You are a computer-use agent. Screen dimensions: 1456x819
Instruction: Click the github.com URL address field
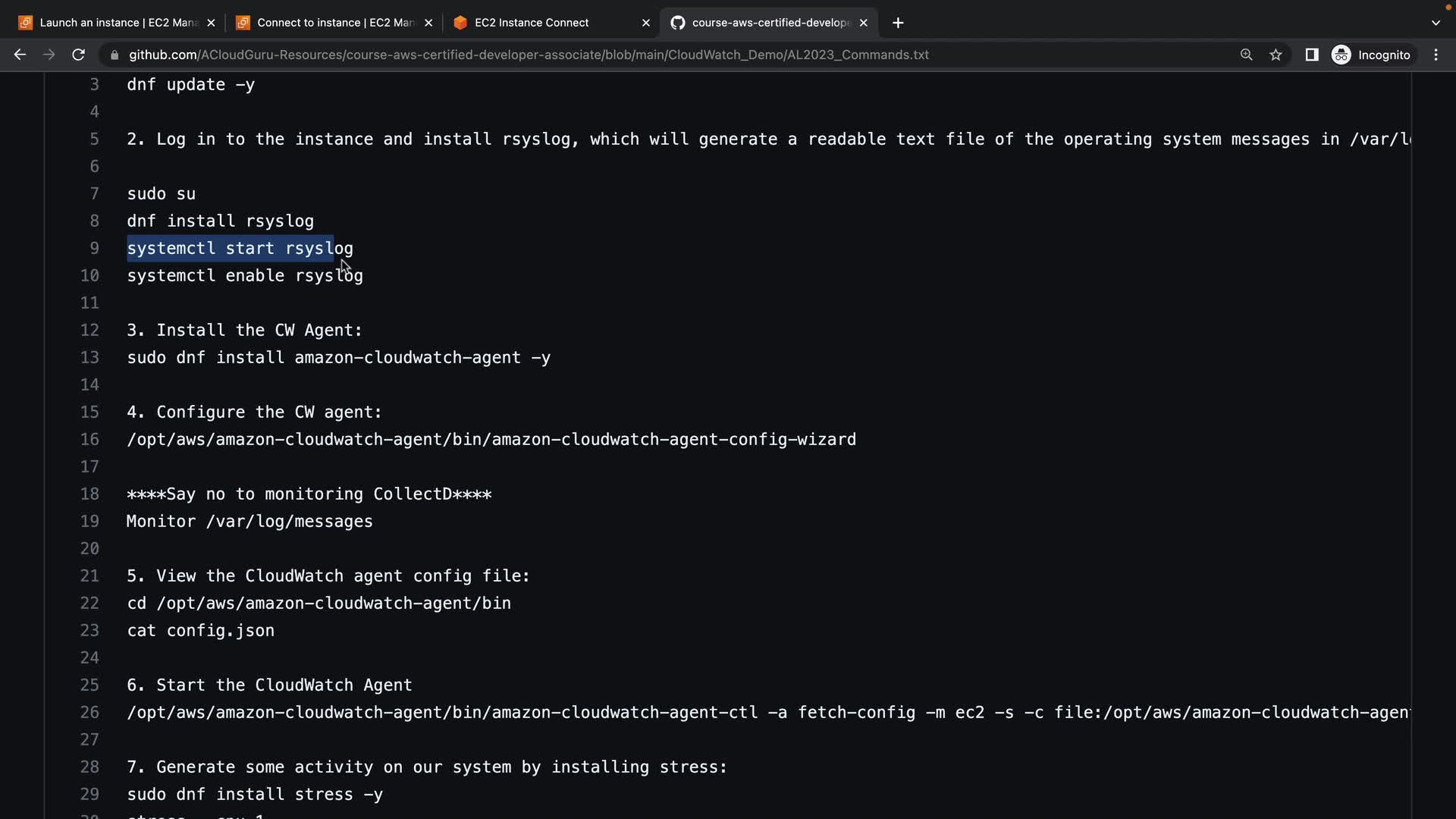coord(529,55)
